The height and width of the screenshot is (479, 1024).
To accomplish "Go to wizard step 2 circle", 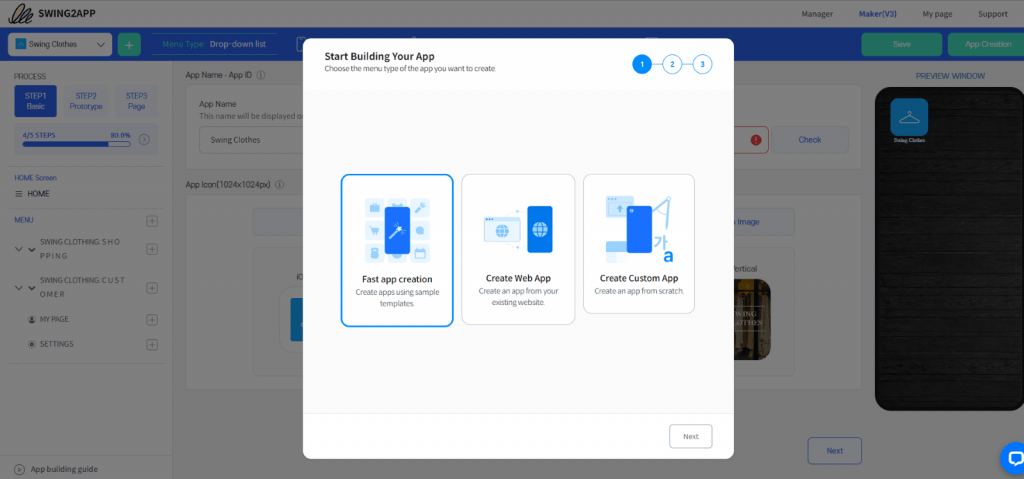I will (x=672, y=64).
